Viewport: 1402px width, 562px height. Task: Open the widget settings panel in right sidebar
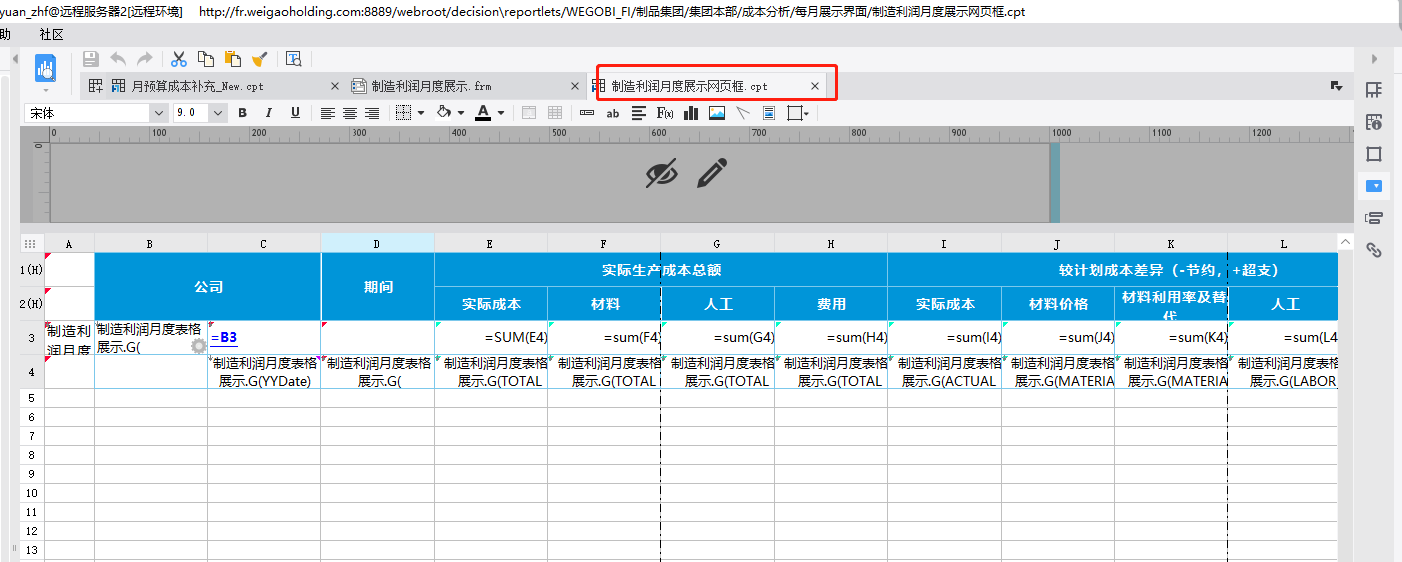[1374, 186]
